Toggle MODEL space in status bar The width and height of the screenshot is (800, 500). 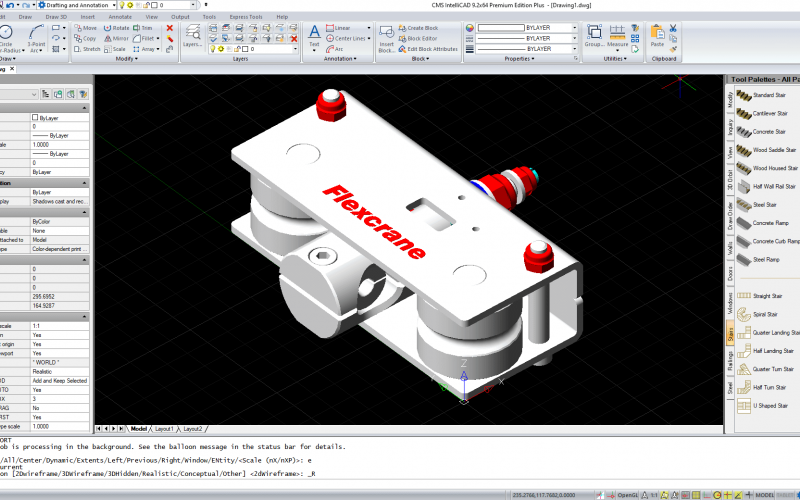pyautogui.click(x=766, y=494)
